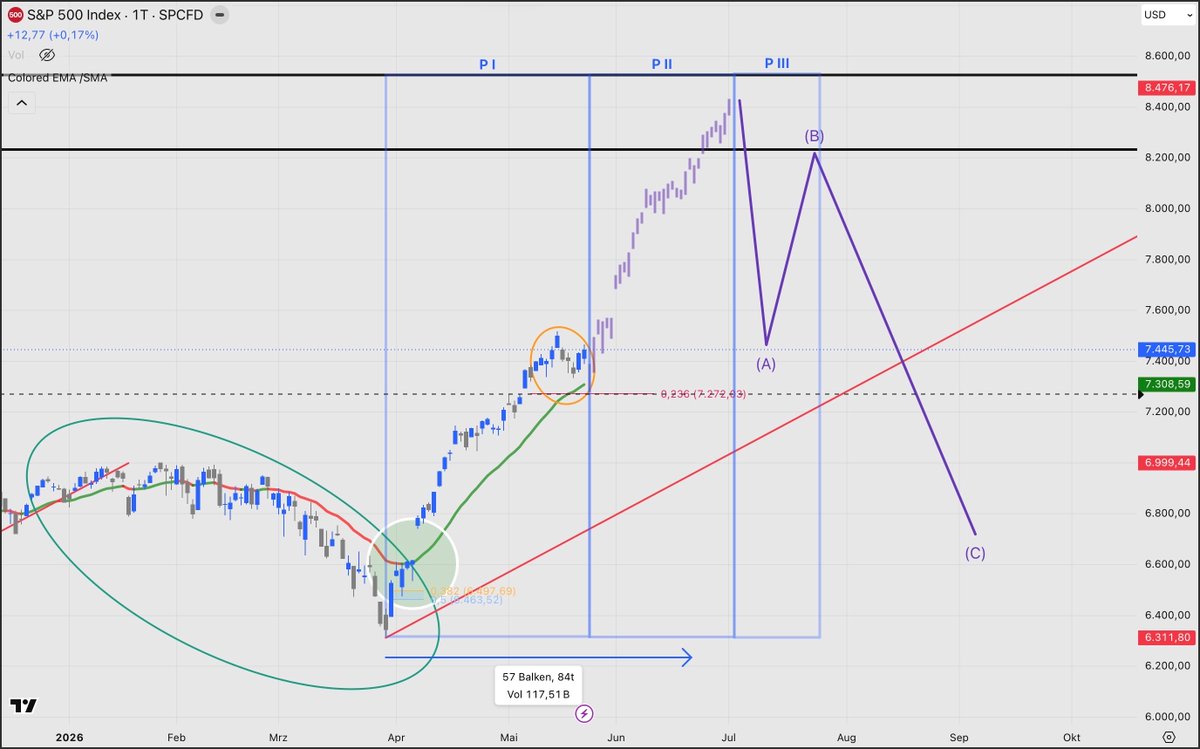Click the red 6.311,80 price tag
The height and width of the screenshot is (749, 1200).
1165,638
